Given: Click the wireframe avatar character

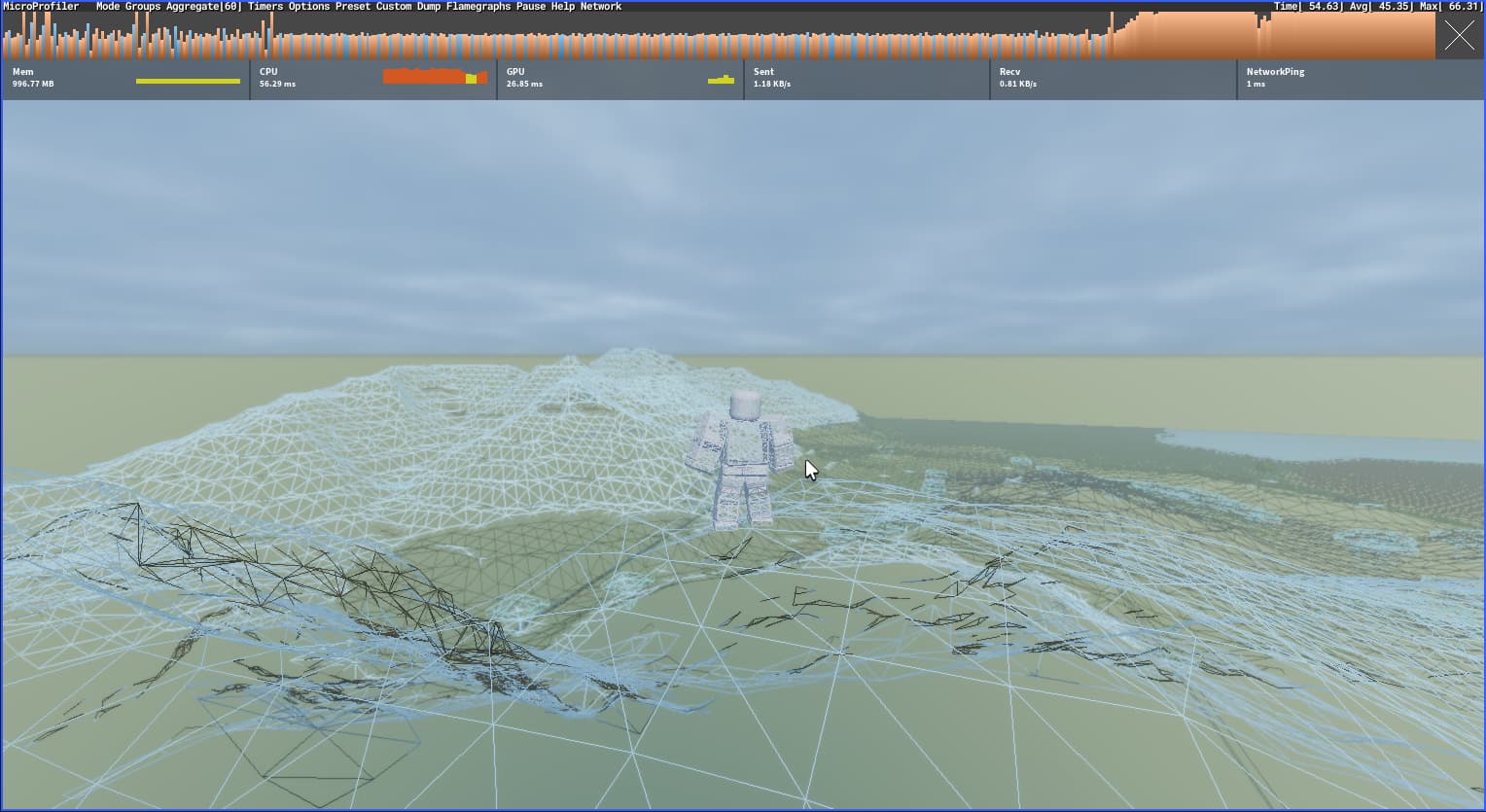Looking at the screenshot, I should tap(741, 459).
